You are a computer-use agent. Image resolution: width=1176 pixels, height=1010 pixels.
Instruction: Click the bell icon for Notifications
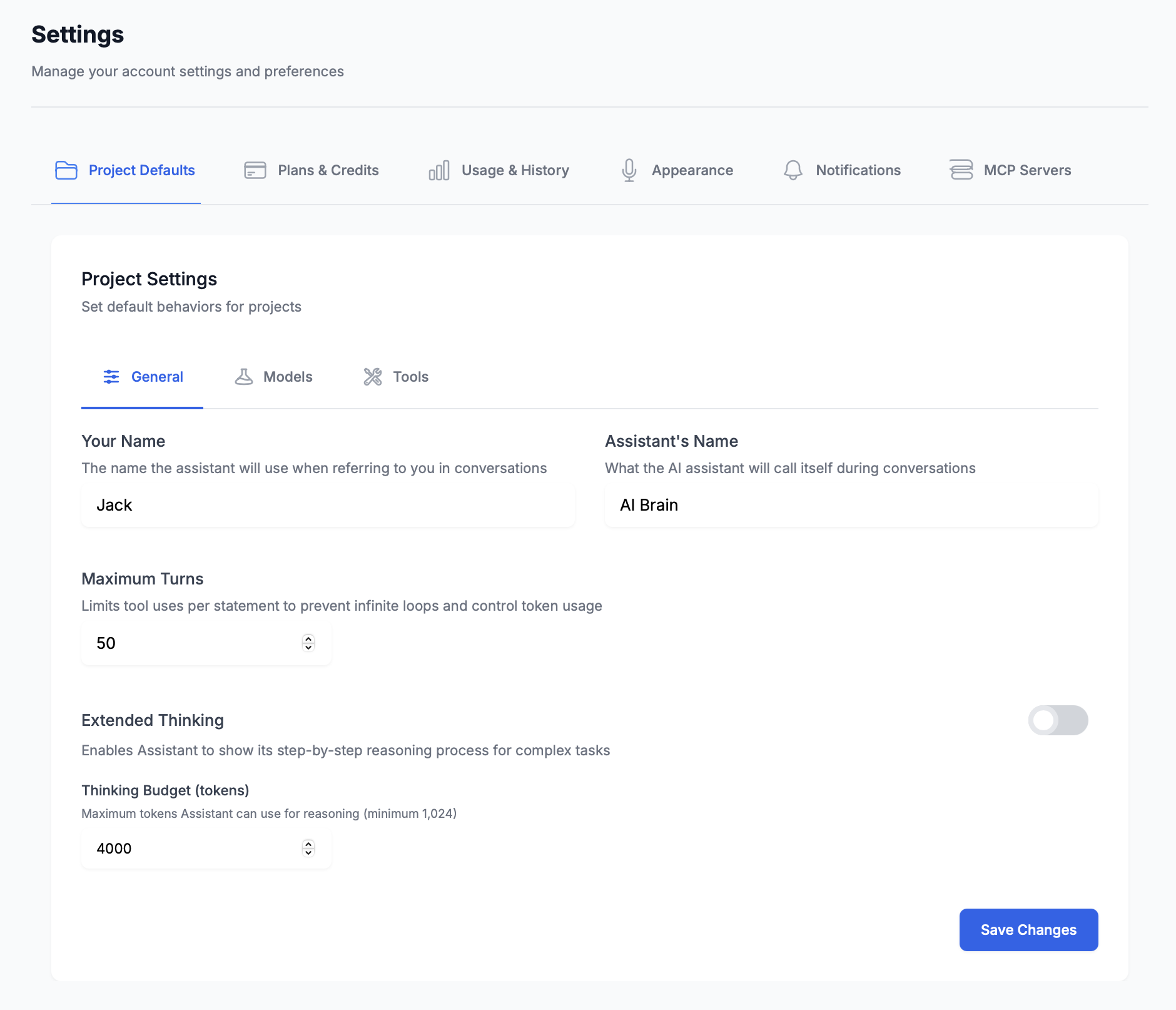(x=793, y=170)
